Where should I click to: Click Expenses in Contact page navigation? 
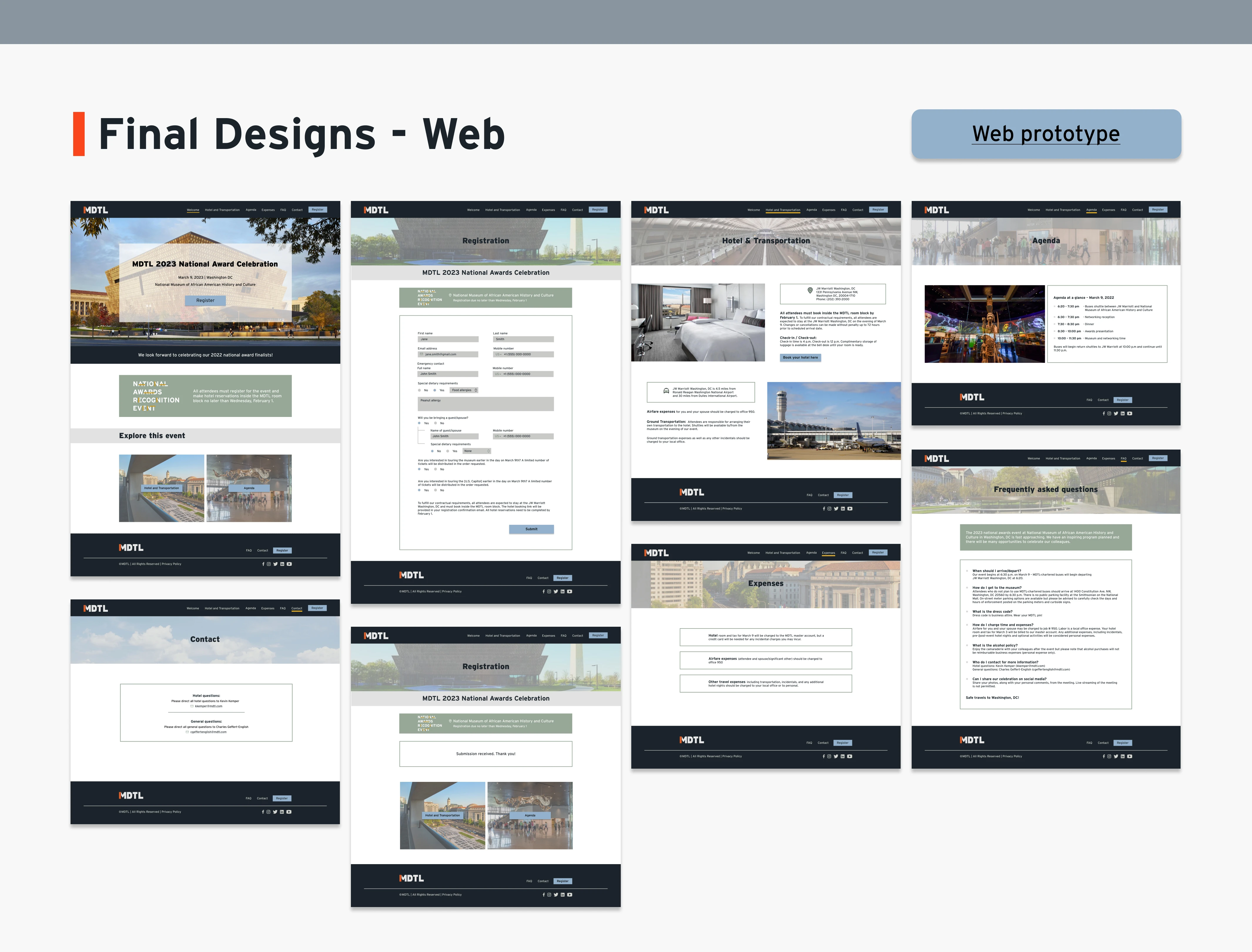click(x=267, y=608)
